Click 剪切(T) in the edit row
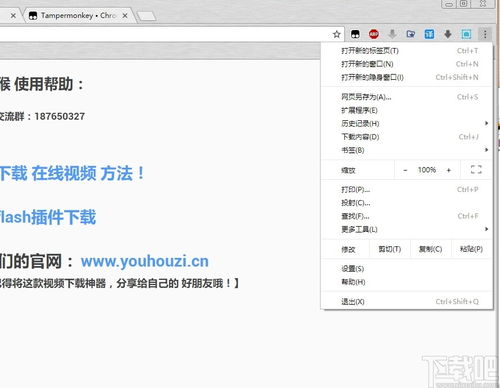This screenshot has height=388, width=500. (x=390, y=249)
